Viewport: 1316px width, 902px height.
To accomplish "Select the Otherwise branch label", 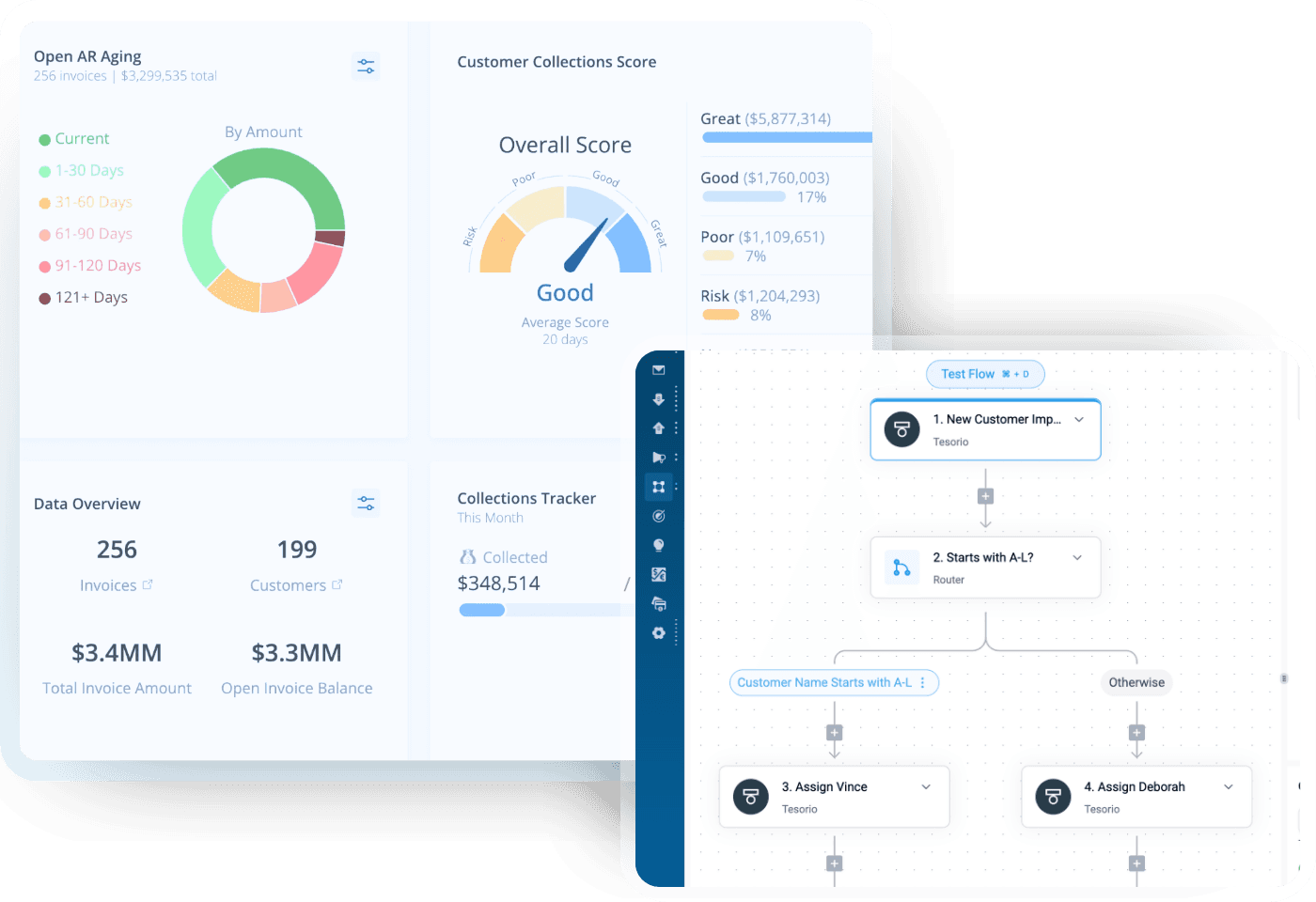I will [1136, 683].
